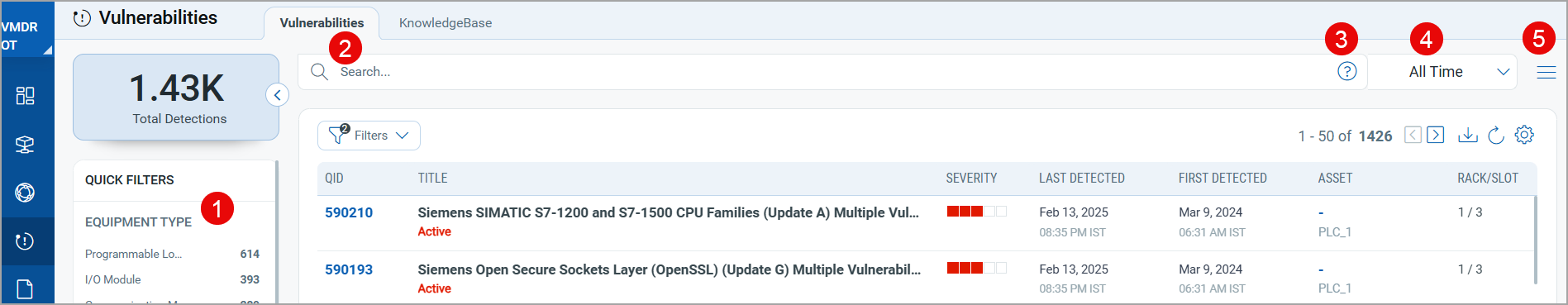Go to next page of results

pos(1436,135)
